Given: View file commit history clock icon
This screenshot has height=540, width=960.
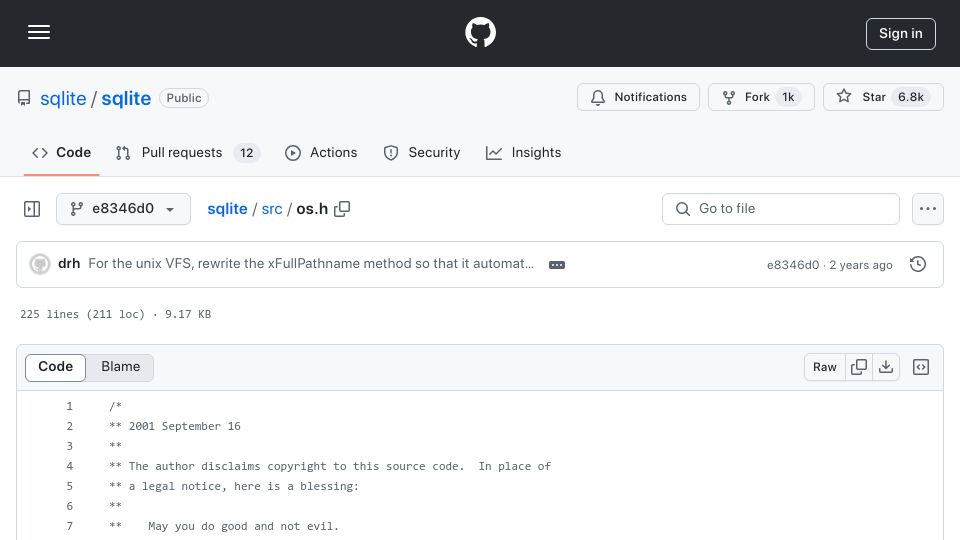Looking at the screenshot, I should pyautogui.click(x=918, y=264).
